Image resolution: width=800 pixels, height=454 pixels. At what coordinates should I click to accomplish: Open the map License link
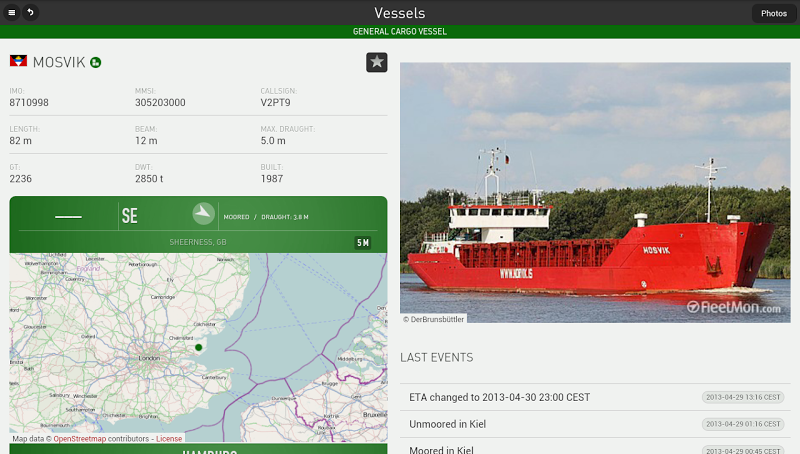pos(169,439)
